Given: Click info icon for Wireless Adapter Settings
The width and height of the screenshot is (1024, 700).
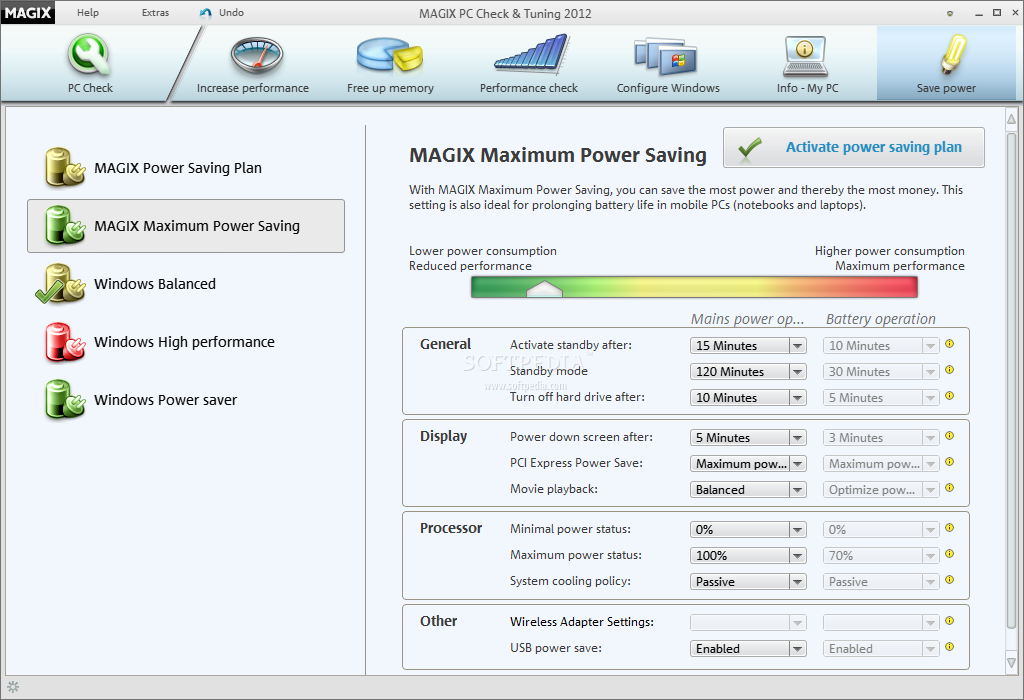Looking at the screenshot, I should coord(950,621).
